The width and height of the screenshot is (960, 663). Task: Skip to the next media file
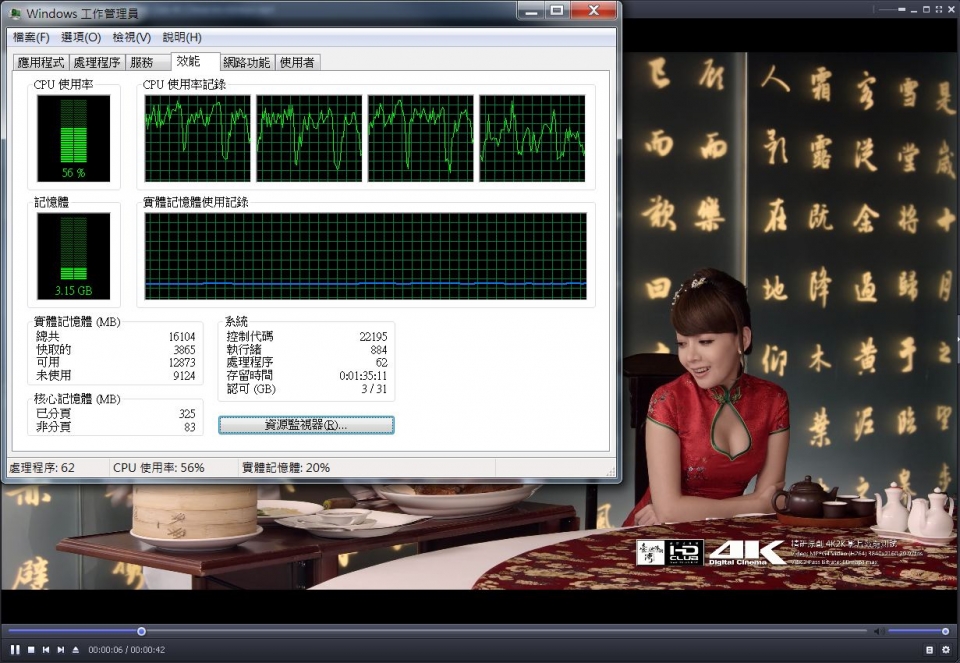[x=60, y=649]
